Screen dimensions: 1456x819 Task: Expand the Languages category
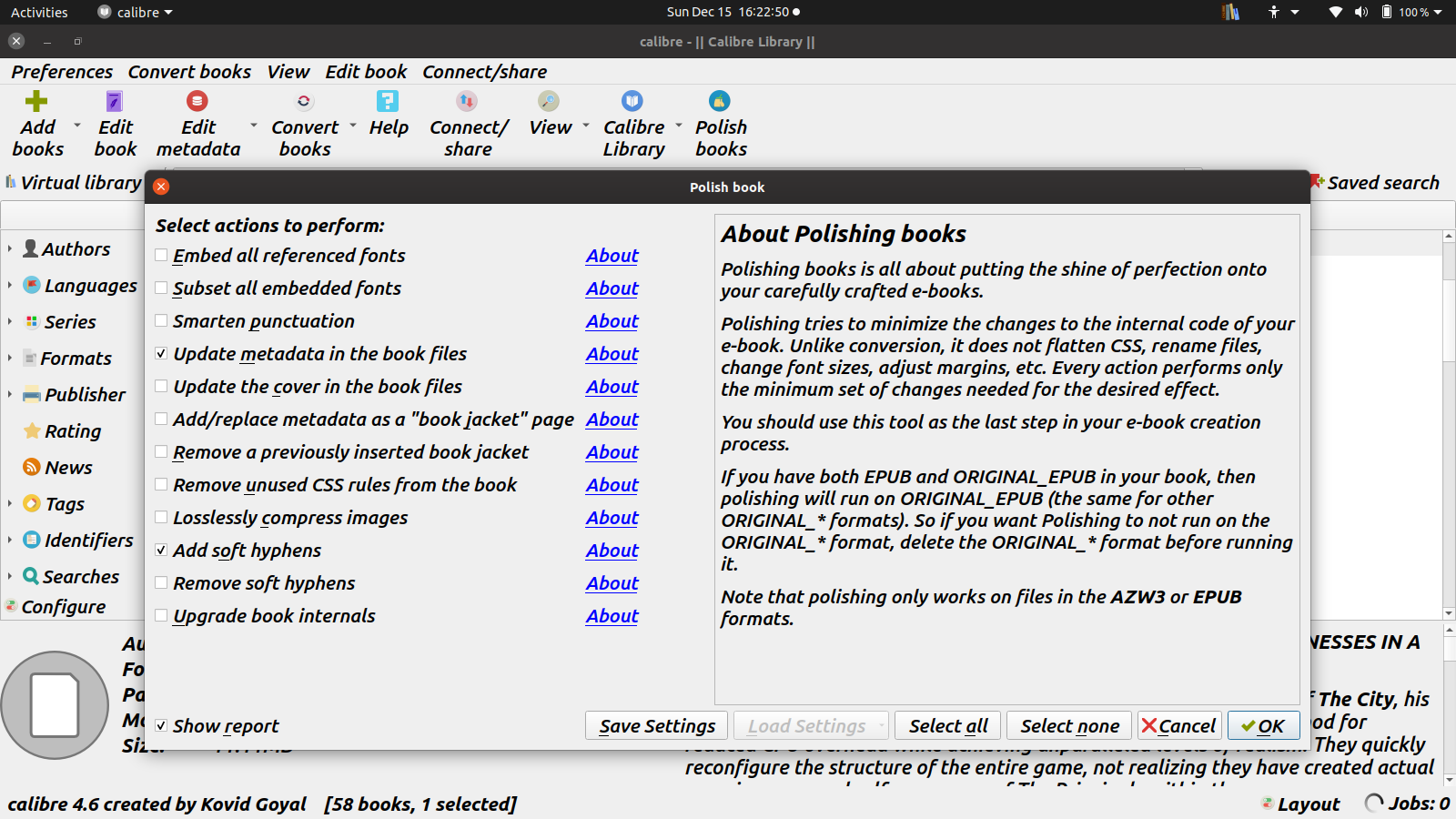coord(10,285)
